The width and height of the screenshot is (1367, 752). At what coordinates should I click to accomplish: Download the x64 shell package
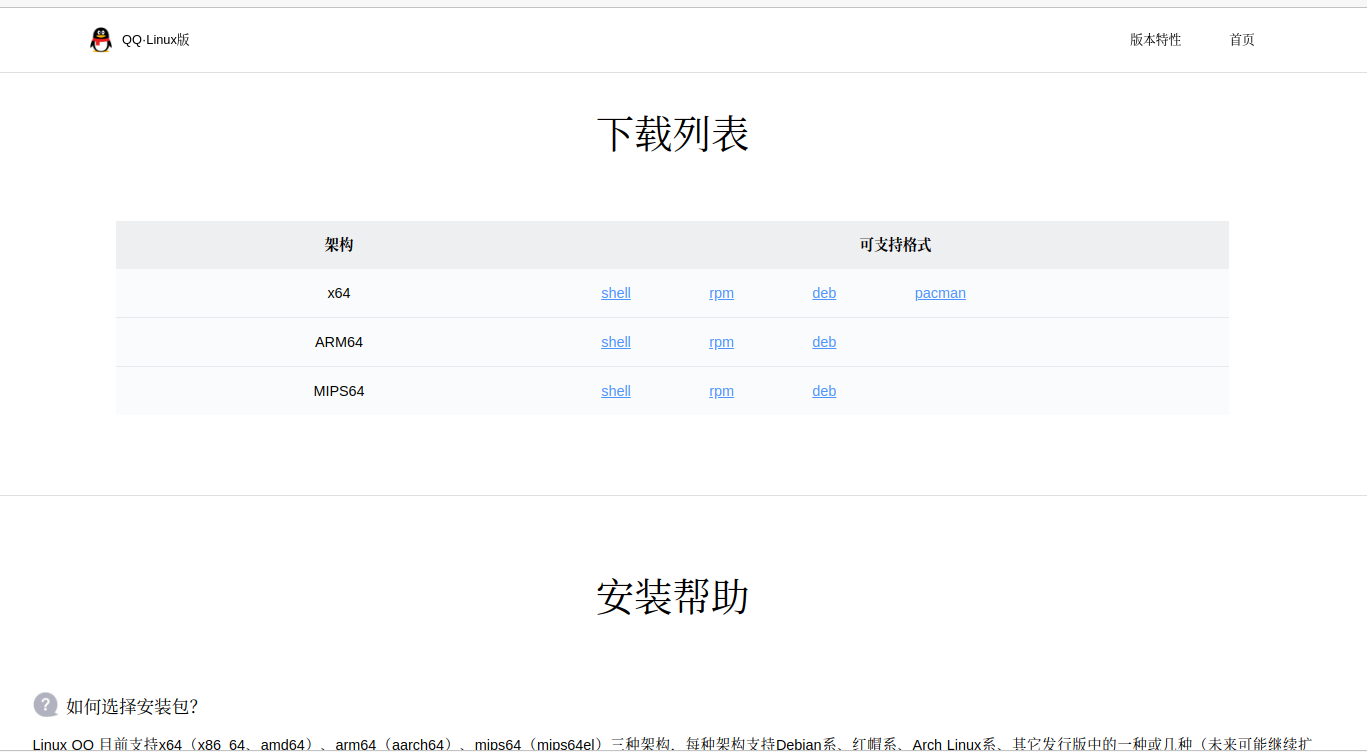click(x=616, y=293)
